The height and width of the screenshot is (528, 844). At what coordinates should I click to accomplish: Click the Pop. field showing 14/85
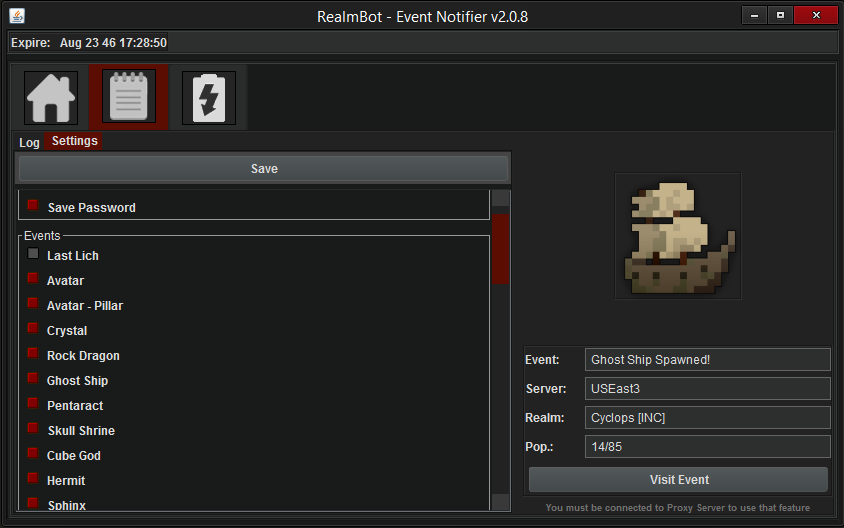pyautogui.click(x=707, y=447)
